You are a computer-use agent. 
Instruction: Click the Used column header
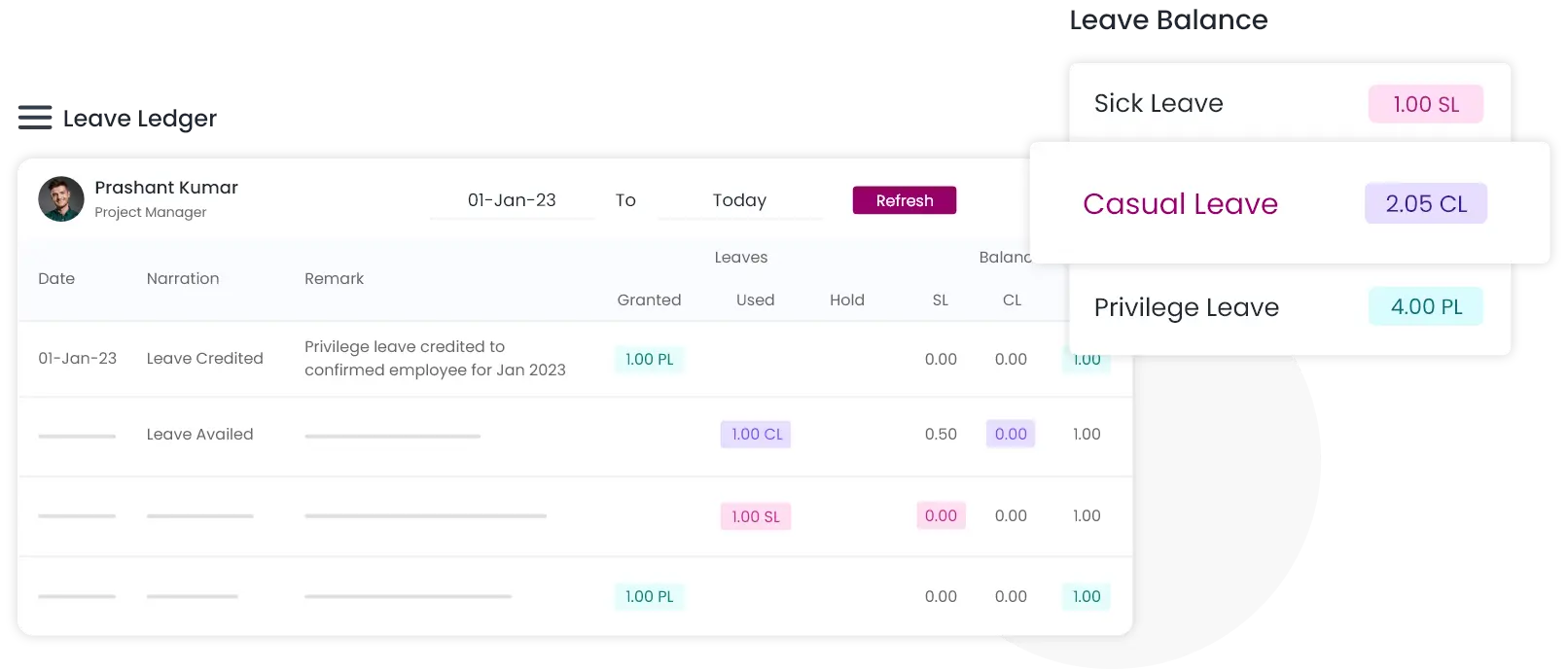click(x=755, y=300)
